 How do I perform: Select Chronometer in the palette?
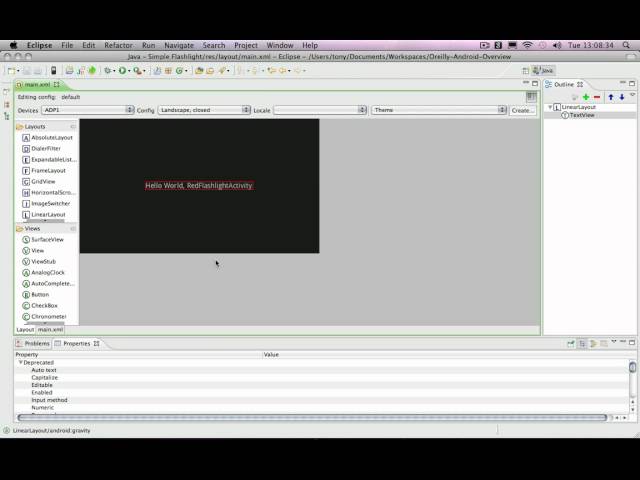pos(44,317)
